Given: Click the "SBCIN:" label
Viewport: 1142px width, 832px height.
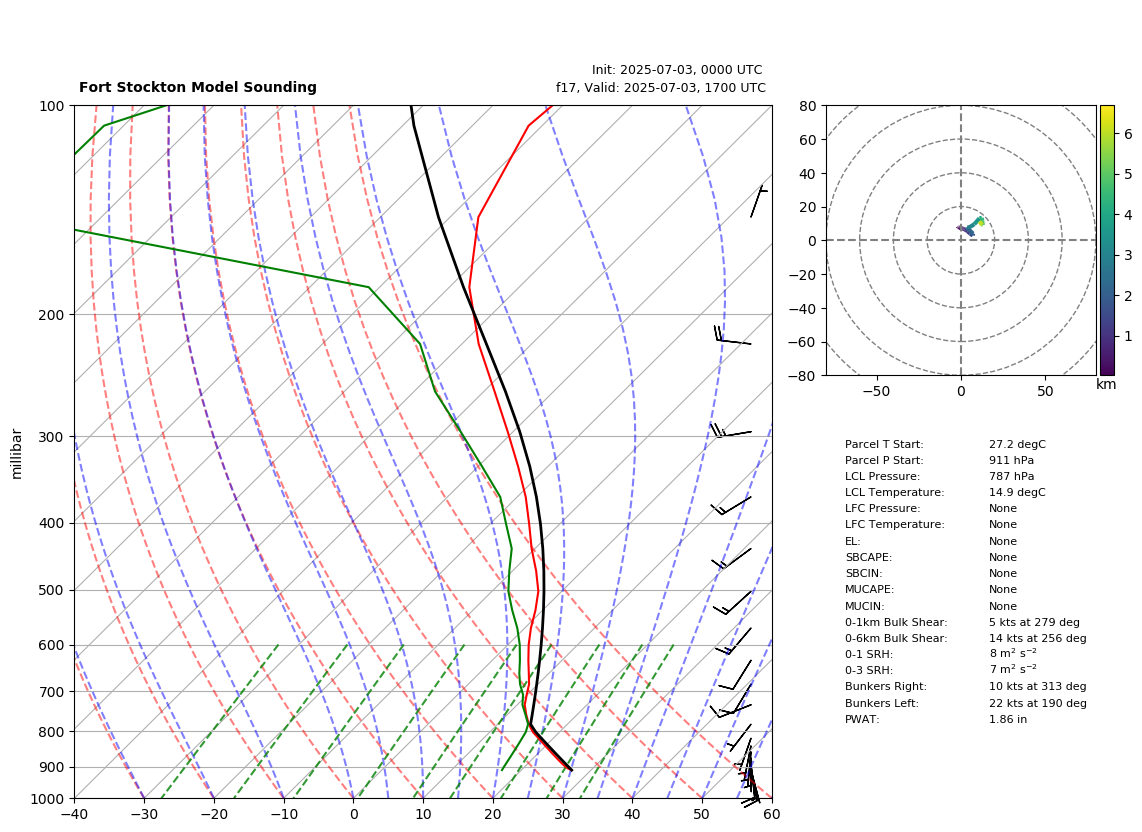Looking at the screenshot, I should pyautogui.click(x=865, y=573).
